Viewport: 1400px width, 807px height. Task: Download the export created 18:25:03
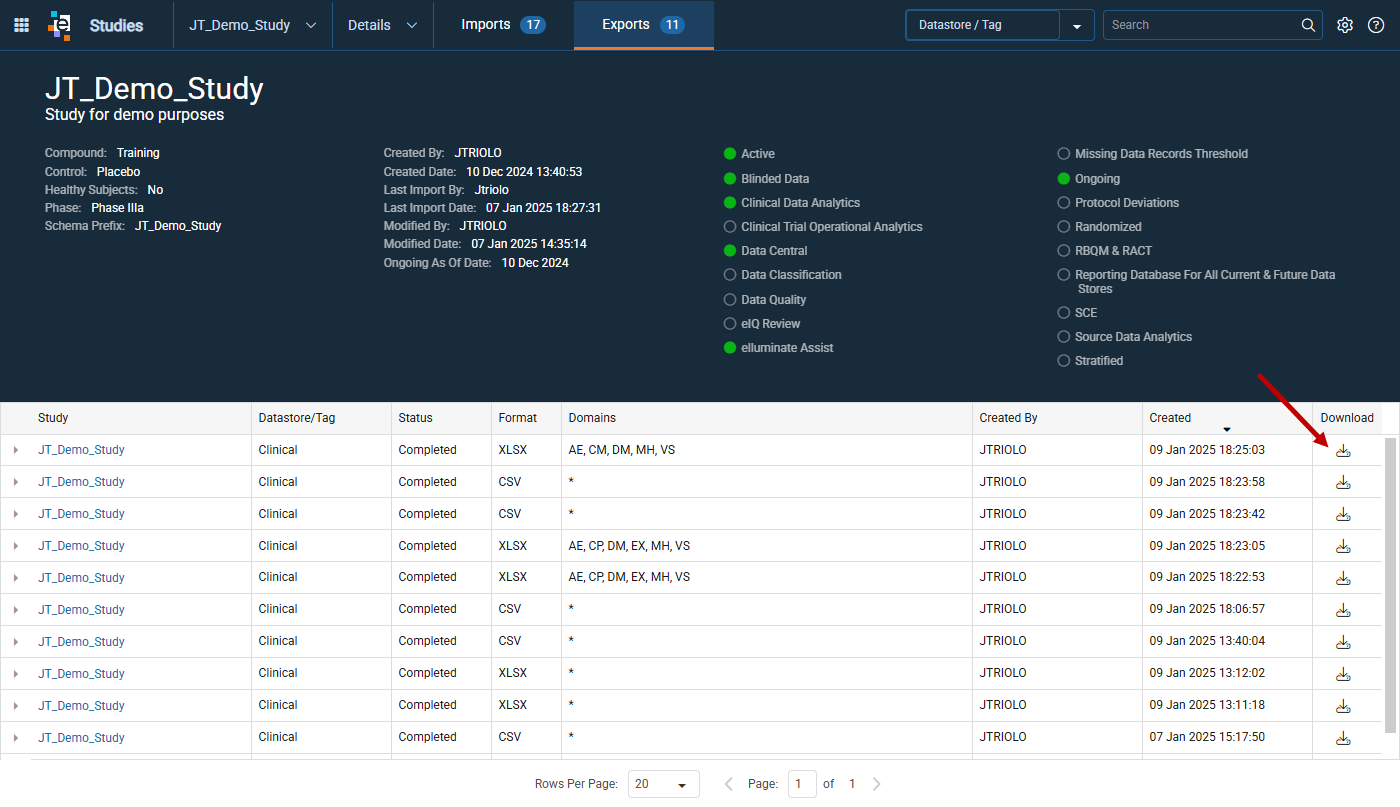(x=1343, y=450)
